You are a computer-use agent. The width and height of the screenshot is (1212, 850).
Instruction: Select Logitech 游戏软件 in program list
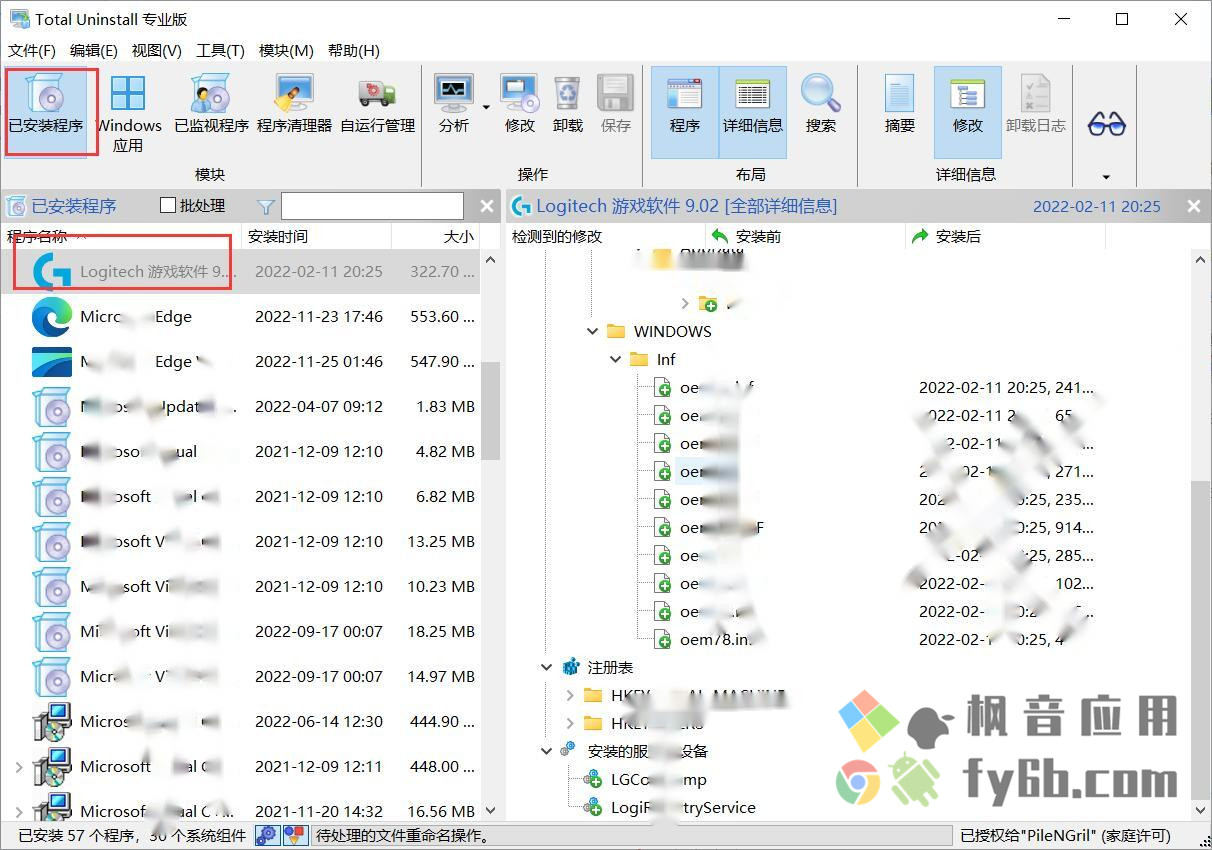[240, 271]
